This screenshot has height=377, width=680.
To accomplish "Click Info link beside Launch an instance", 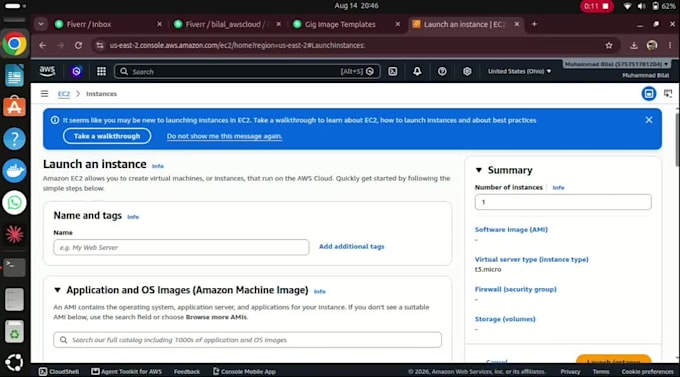I will tap(157, 166).
